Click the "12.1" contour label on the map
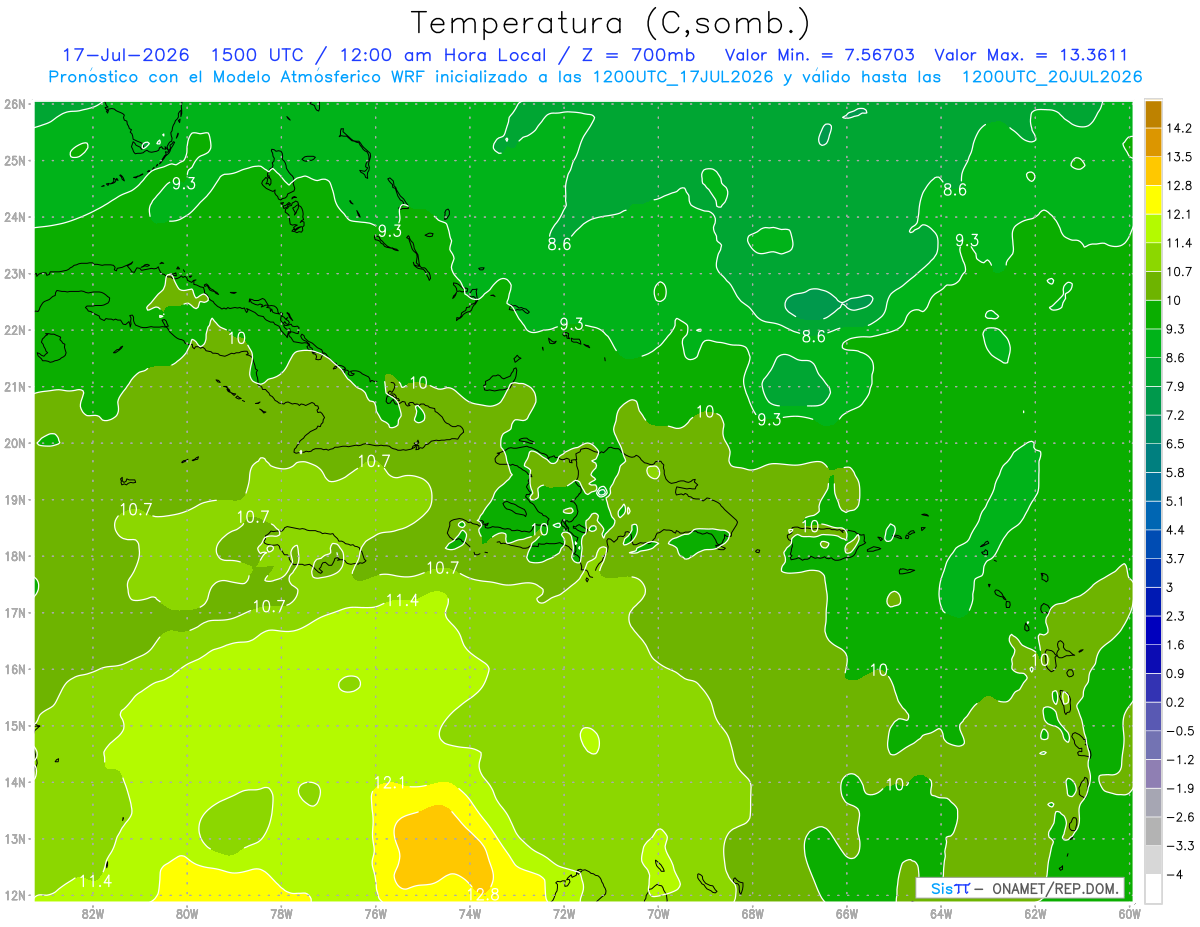The height and width of the screenshot is (927, 1200). click(x=389, y=782)
